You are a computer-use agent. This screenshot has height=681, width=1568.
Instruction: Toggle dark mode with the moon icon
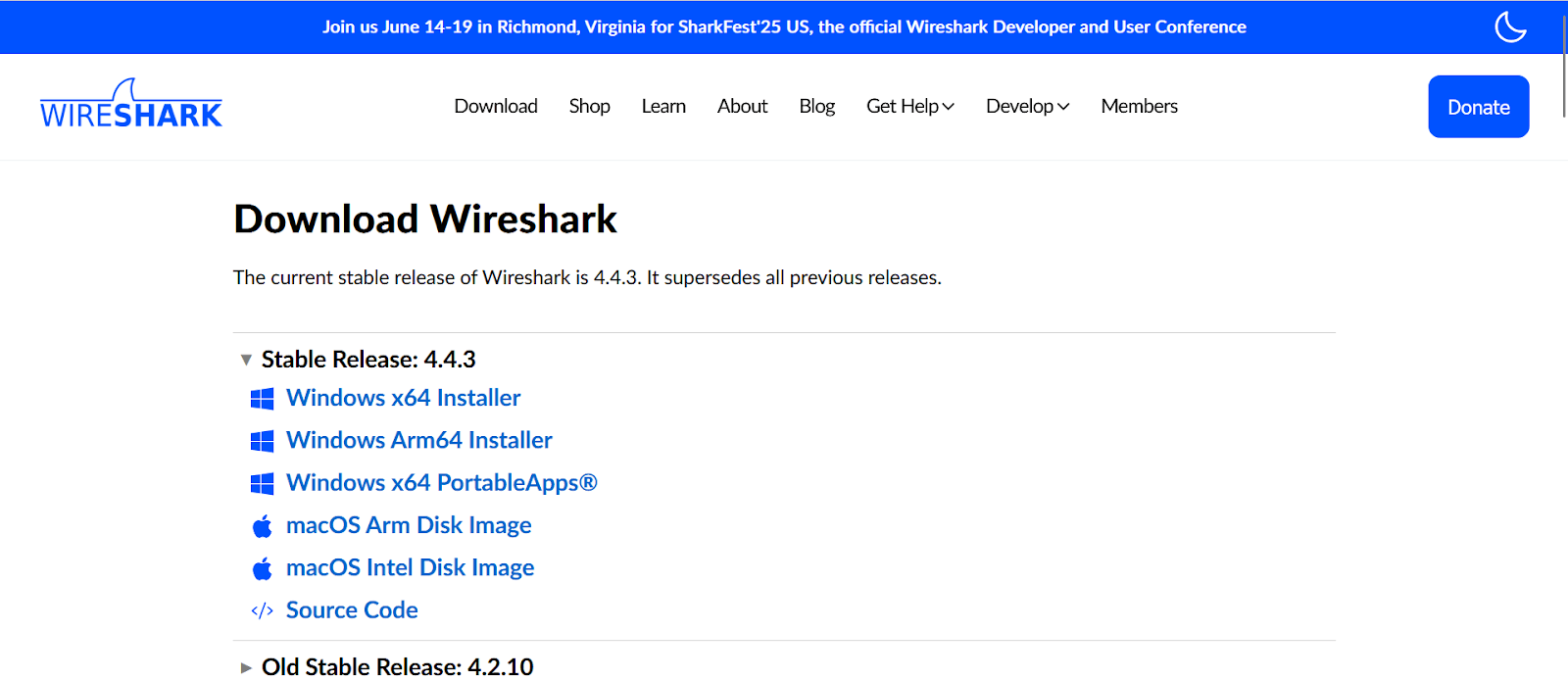pos(1510,26)
